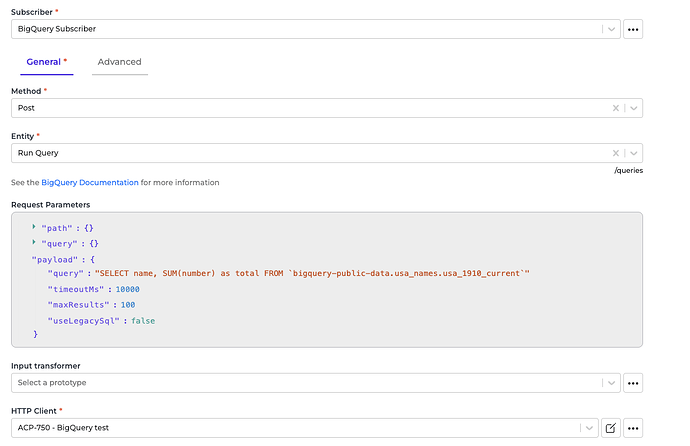Open HTTP Client more options menu
Image resolution: width=690 pixels, height=446 pixels.
[633, 428]
